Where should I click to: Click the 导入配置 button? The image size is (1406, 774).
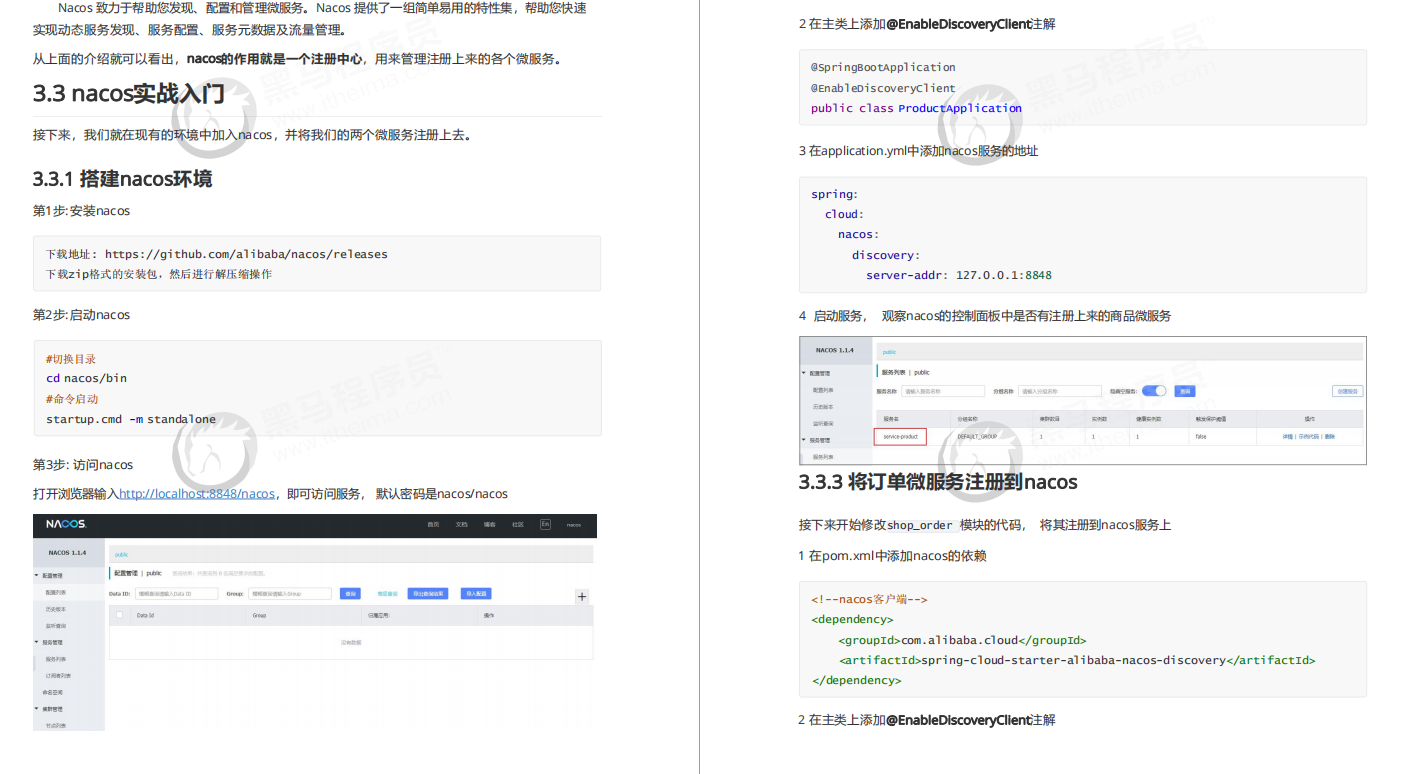point(476,593)
